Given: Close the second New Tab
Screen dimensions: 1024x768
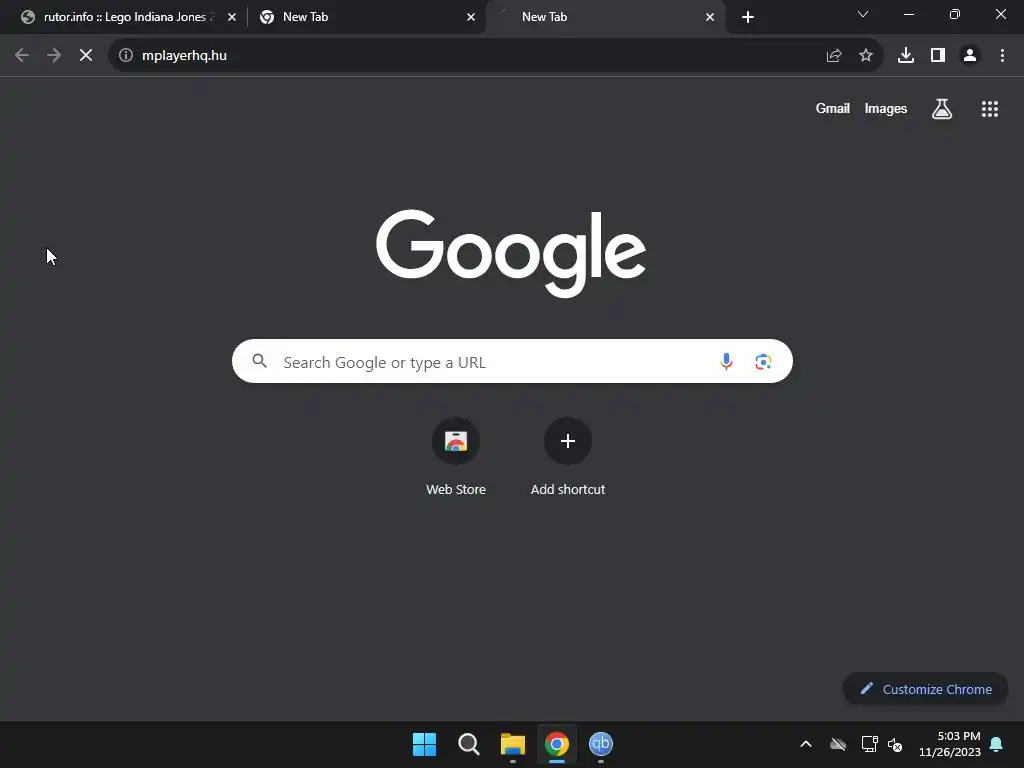Looking at the screenshot, I should (x=471, y=18).
